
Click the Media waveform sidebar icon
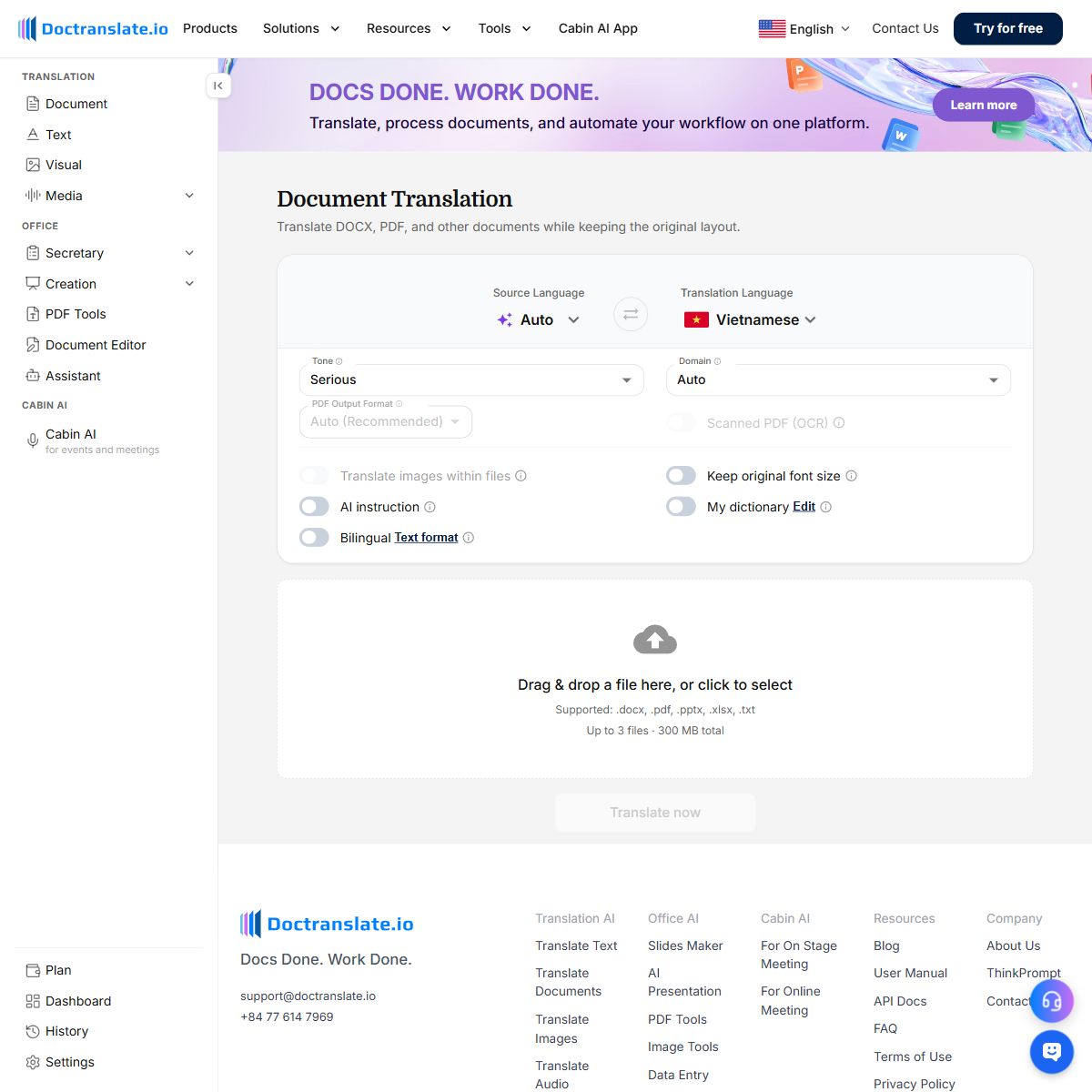(33, 196)
